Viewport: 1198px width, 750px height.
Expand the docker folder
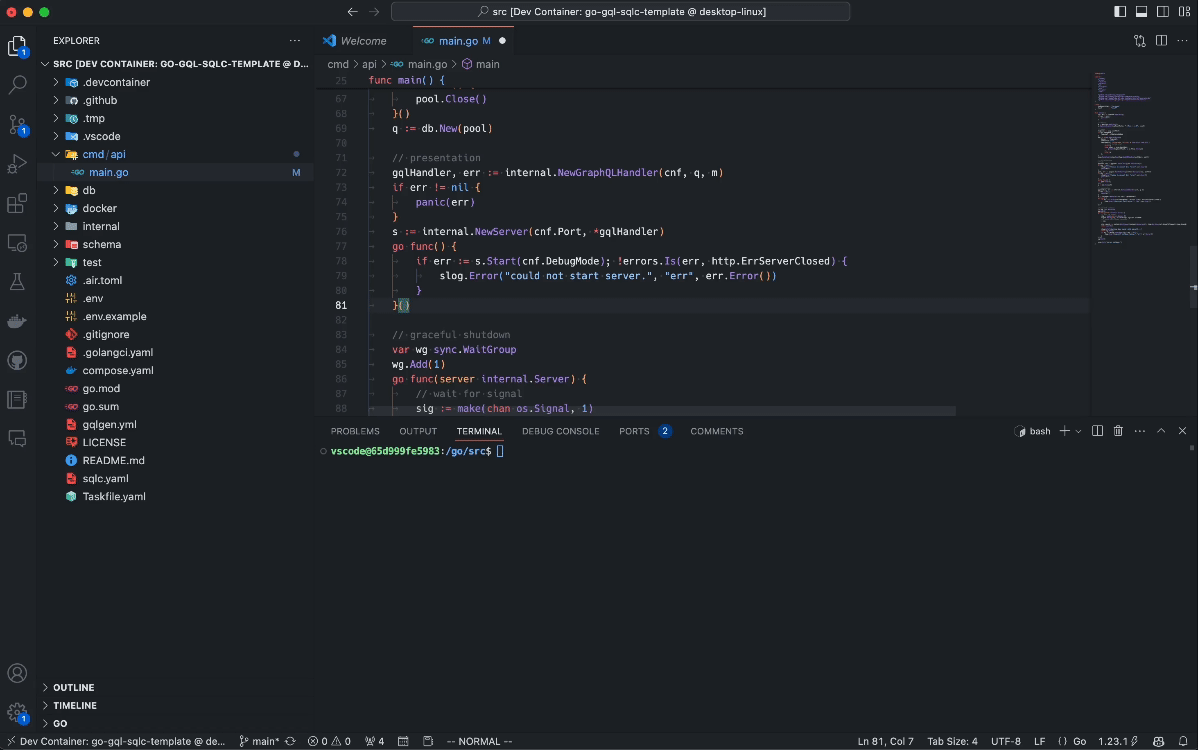coord(56,208)
